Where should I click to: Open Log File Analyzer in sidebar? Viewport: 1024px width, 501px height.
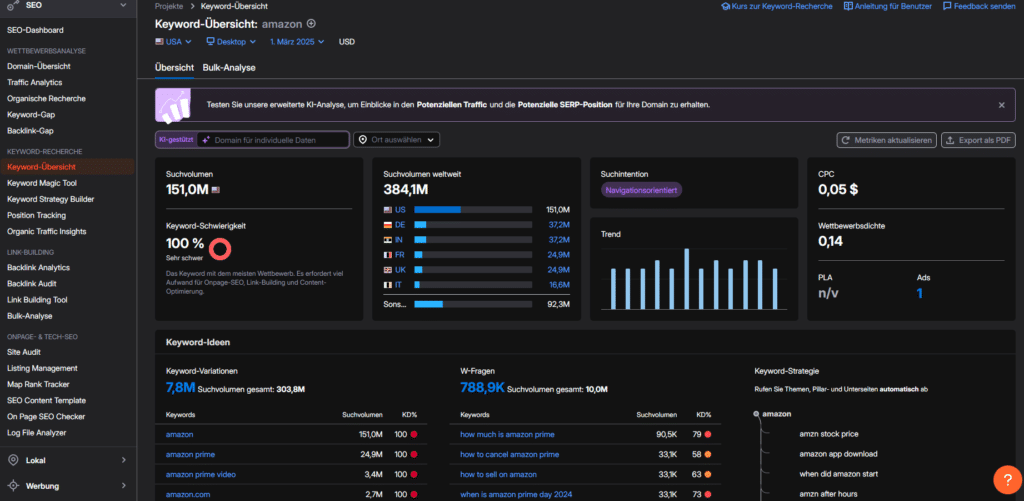tap(37, 432)
